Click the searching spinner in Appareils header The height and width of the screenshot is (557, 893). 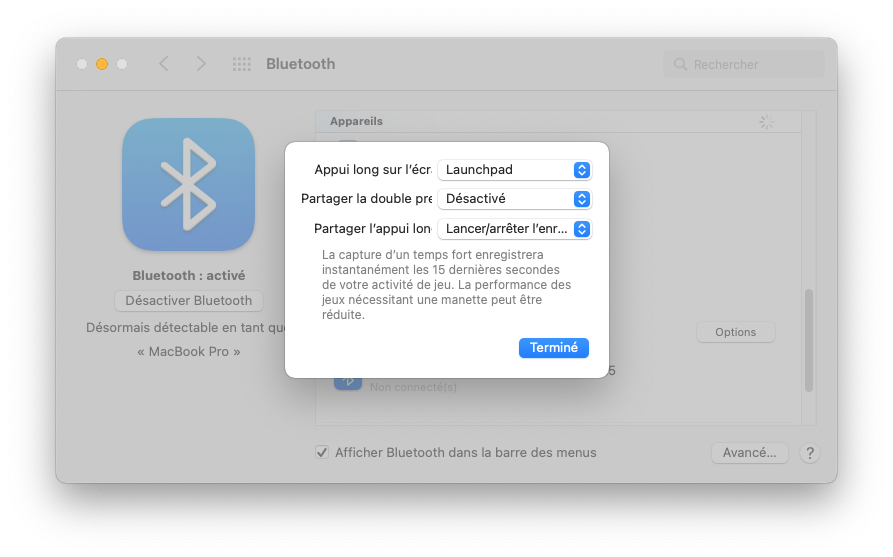coord(767,122)
